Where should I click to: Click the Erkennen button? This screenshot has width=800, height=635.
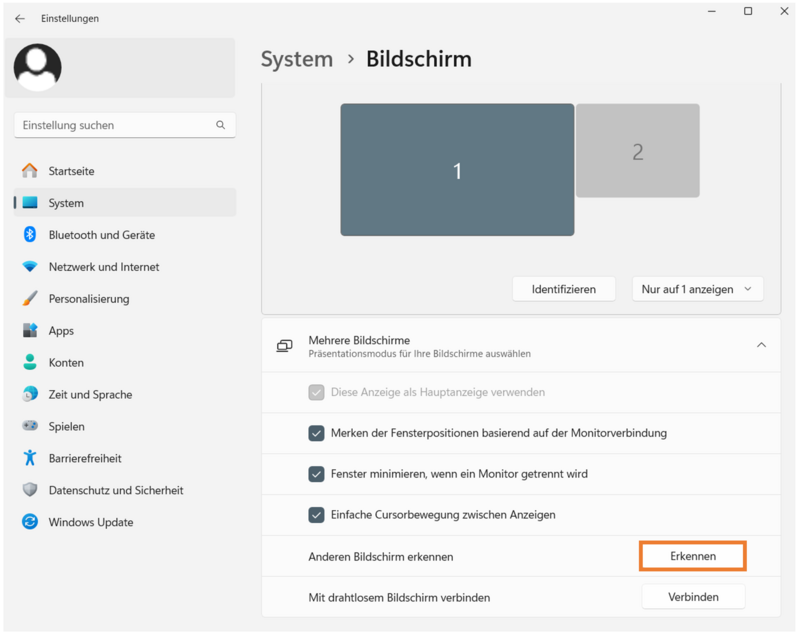[x=693, y=556]
